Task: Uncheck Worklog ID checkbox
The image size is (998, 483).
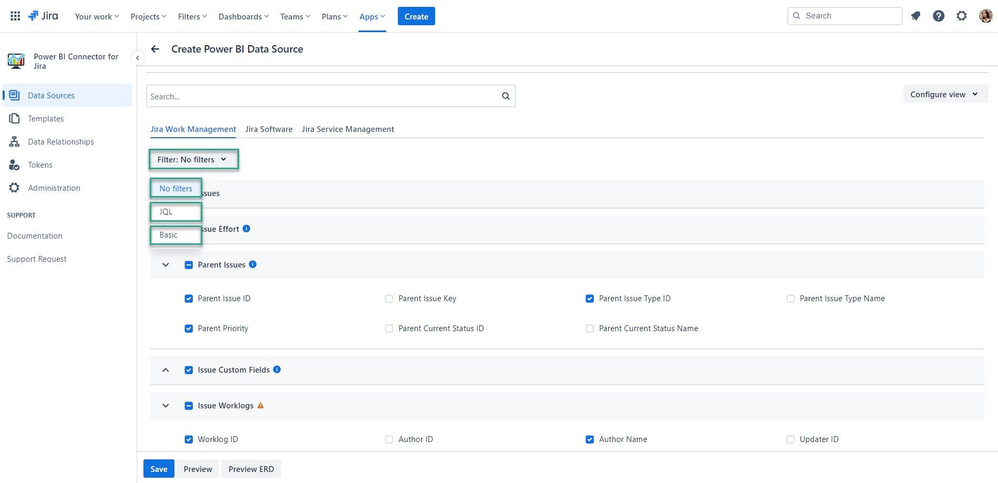Action: pos(188,439)
